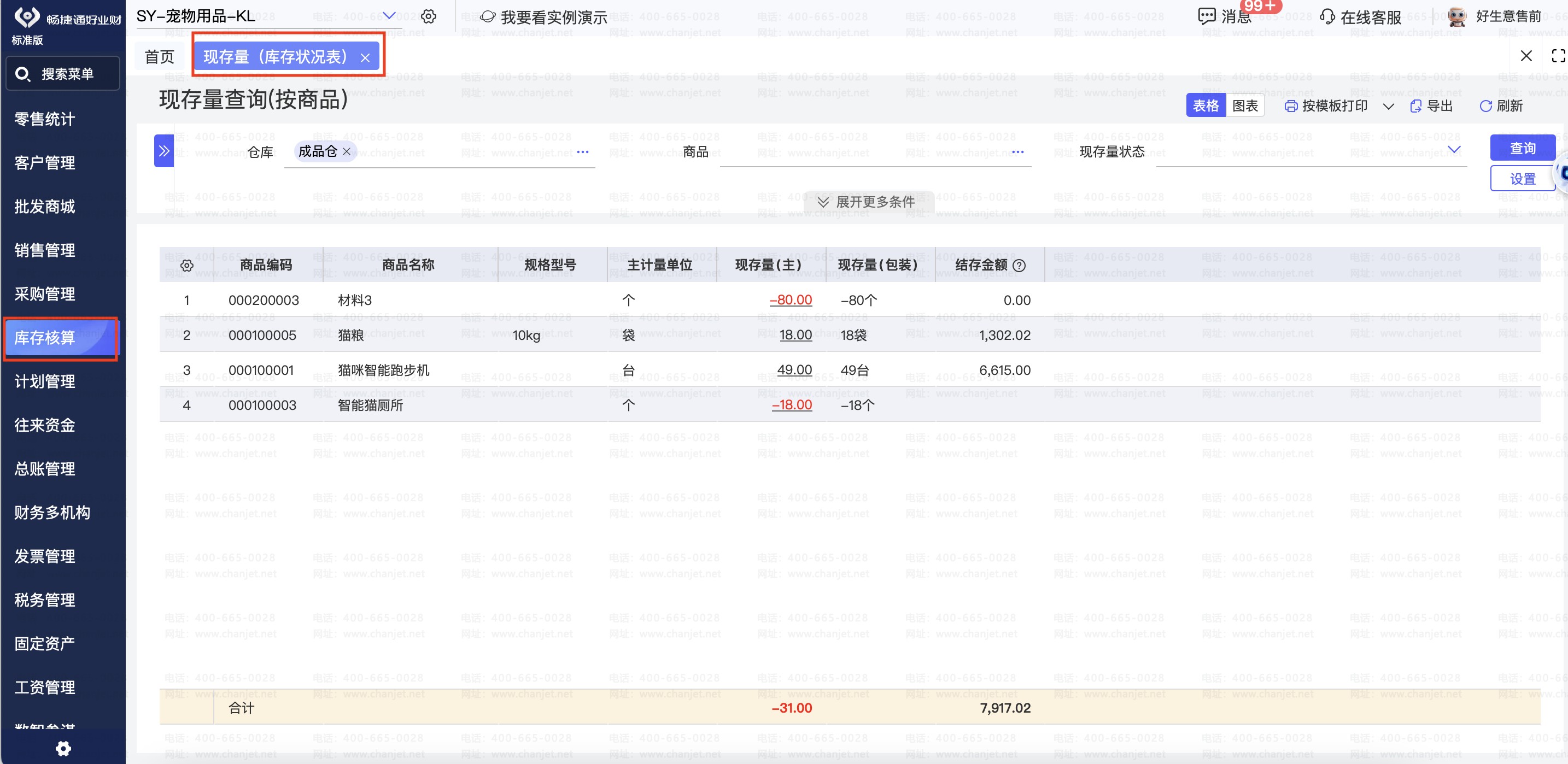
Task: Click the 仓库 filter input field
Action: 440,152
